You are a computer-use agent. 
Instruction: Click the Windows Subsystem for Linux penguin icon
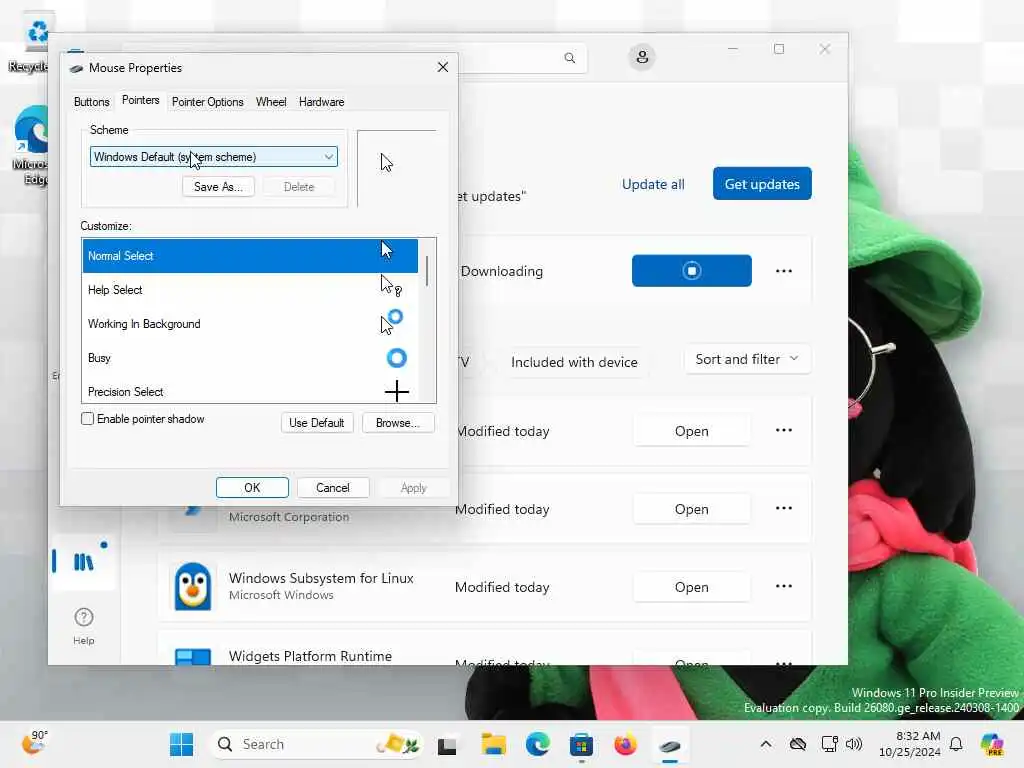[193, 586]
